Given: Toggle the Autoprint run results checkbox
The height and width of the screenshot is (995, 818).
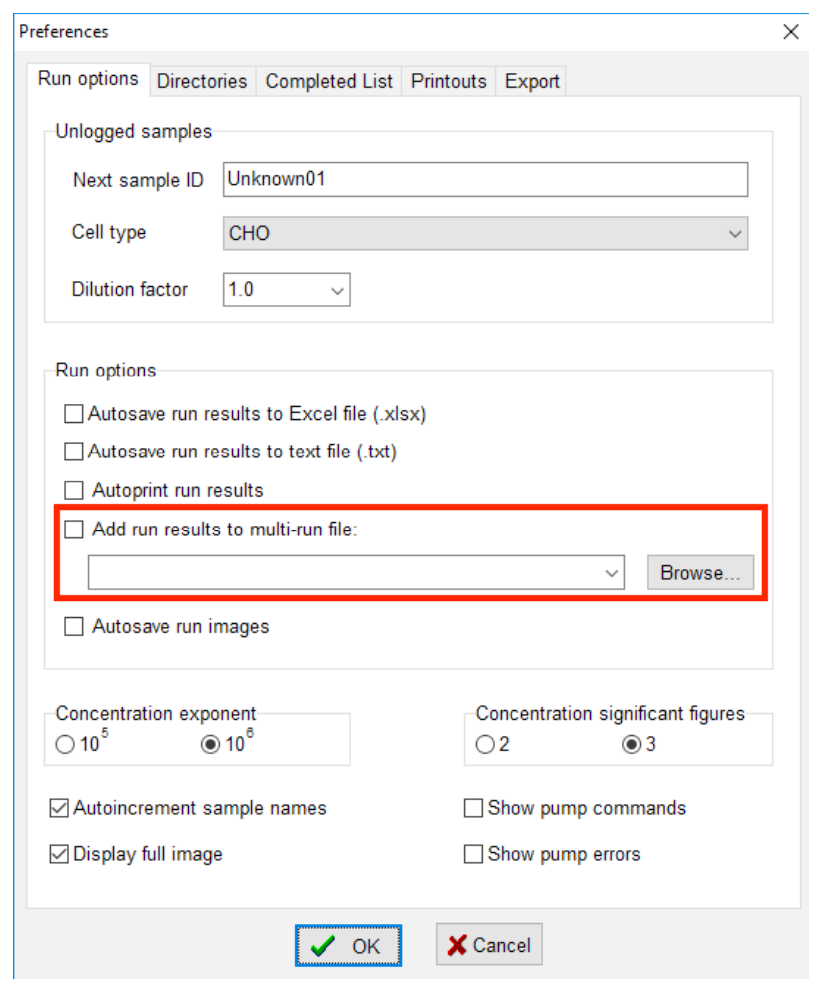Looking at the screenshot, I should click(74, 491).
